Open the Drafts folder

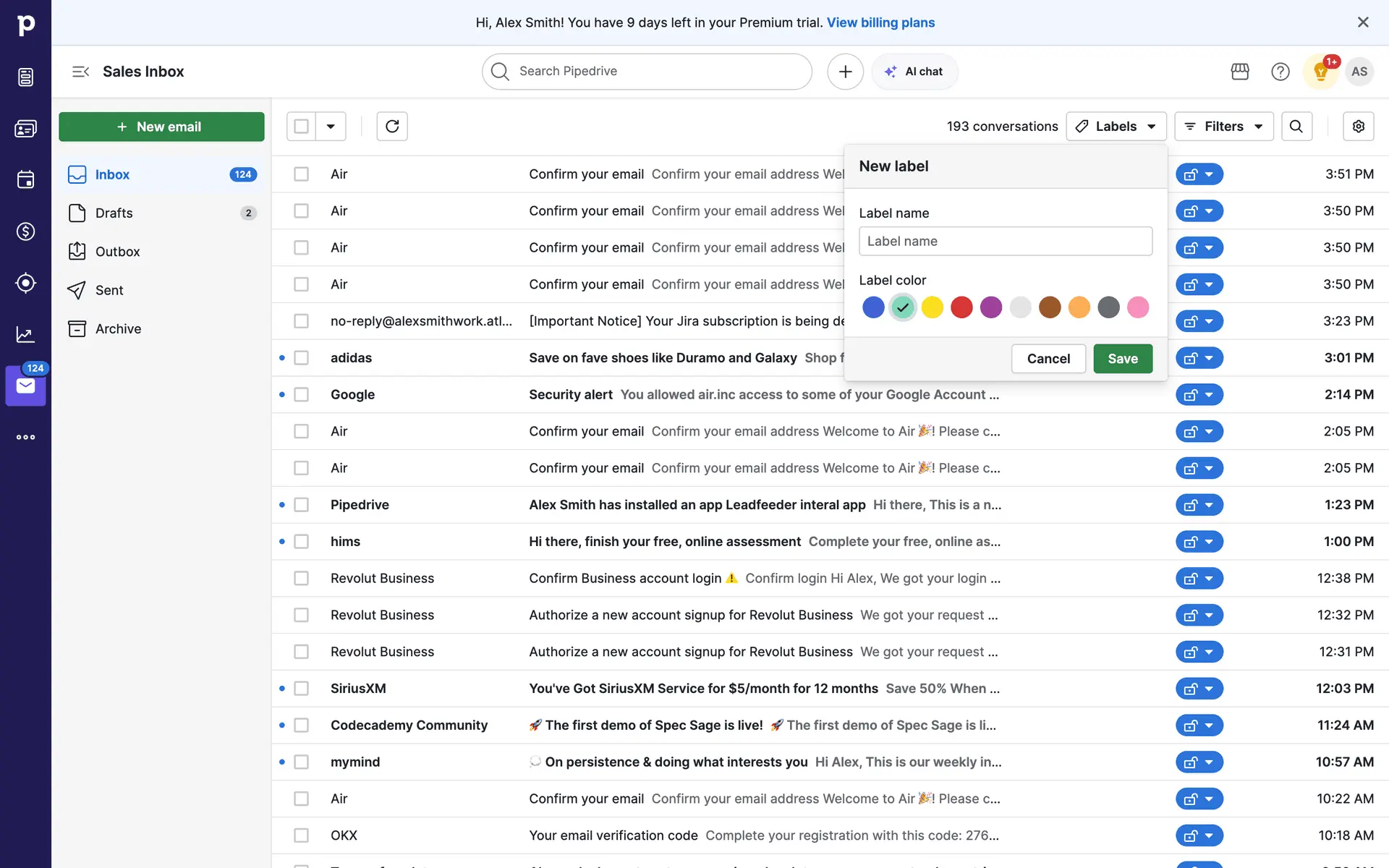point(114,213)
